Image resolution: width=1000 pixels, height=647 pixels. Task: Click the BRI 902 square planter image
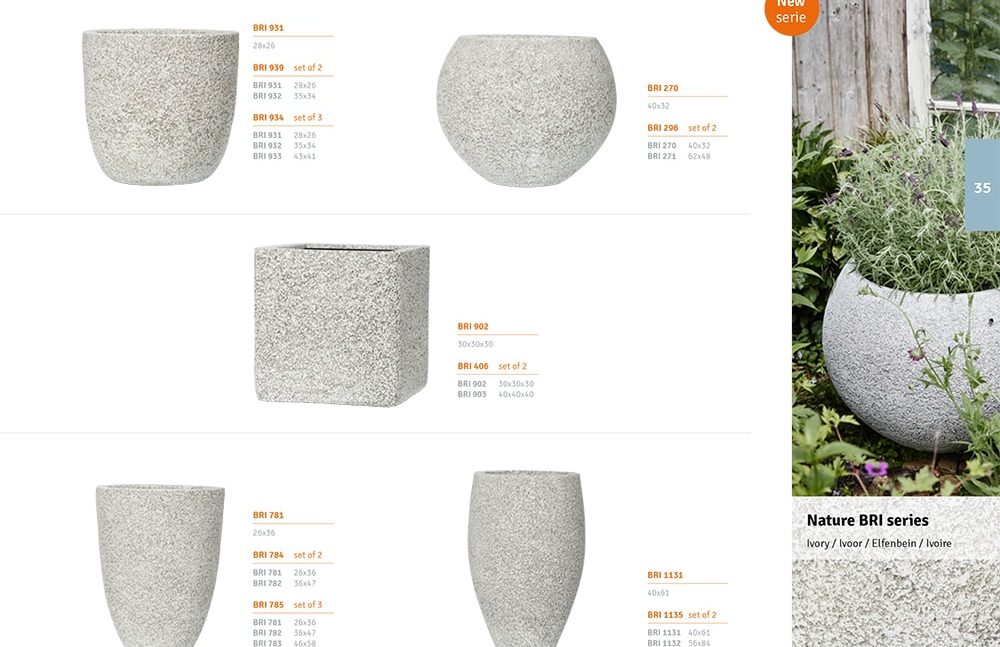[x=342, y=325]
